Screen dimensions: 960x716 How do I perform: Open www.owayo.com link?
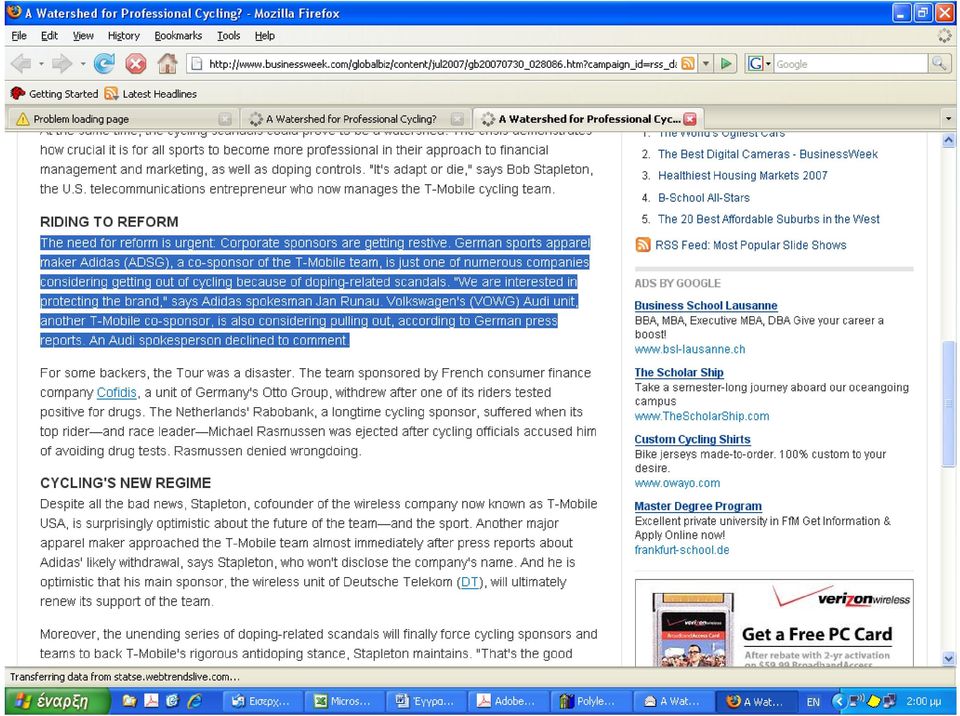coord(677,483)
